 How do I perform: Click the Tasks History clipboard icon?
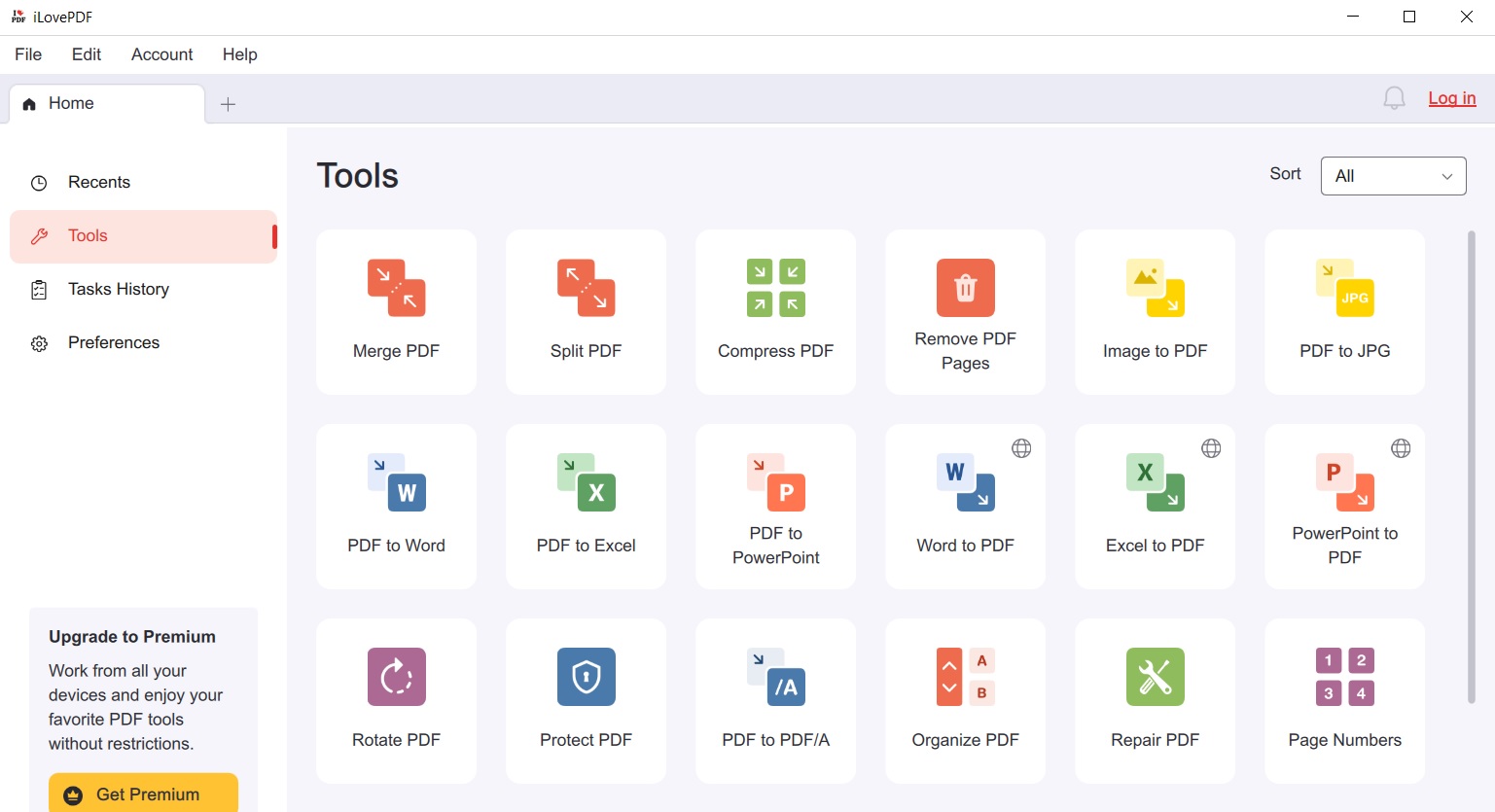tap(39, 290)
